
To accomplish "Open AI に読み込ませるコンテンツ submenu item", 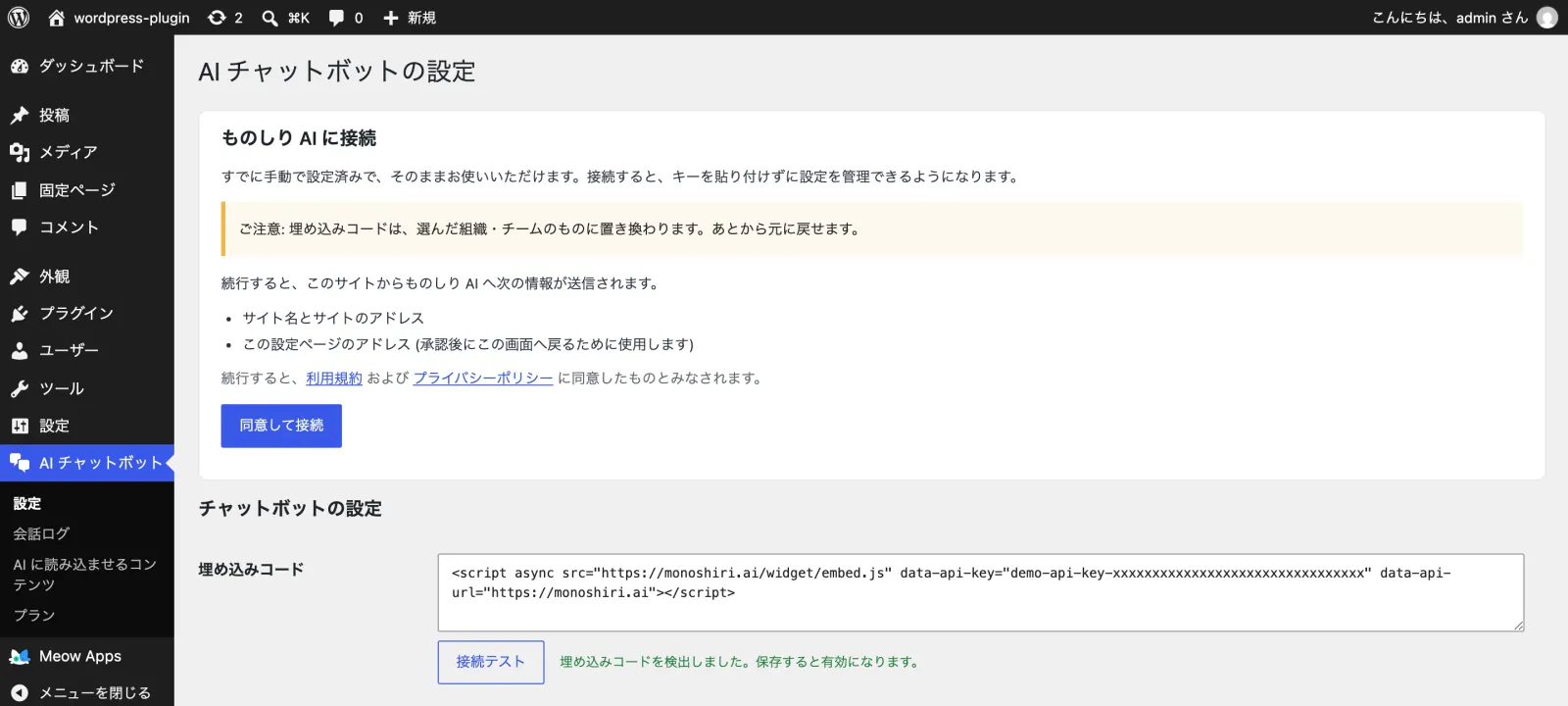I will (85, 575).
